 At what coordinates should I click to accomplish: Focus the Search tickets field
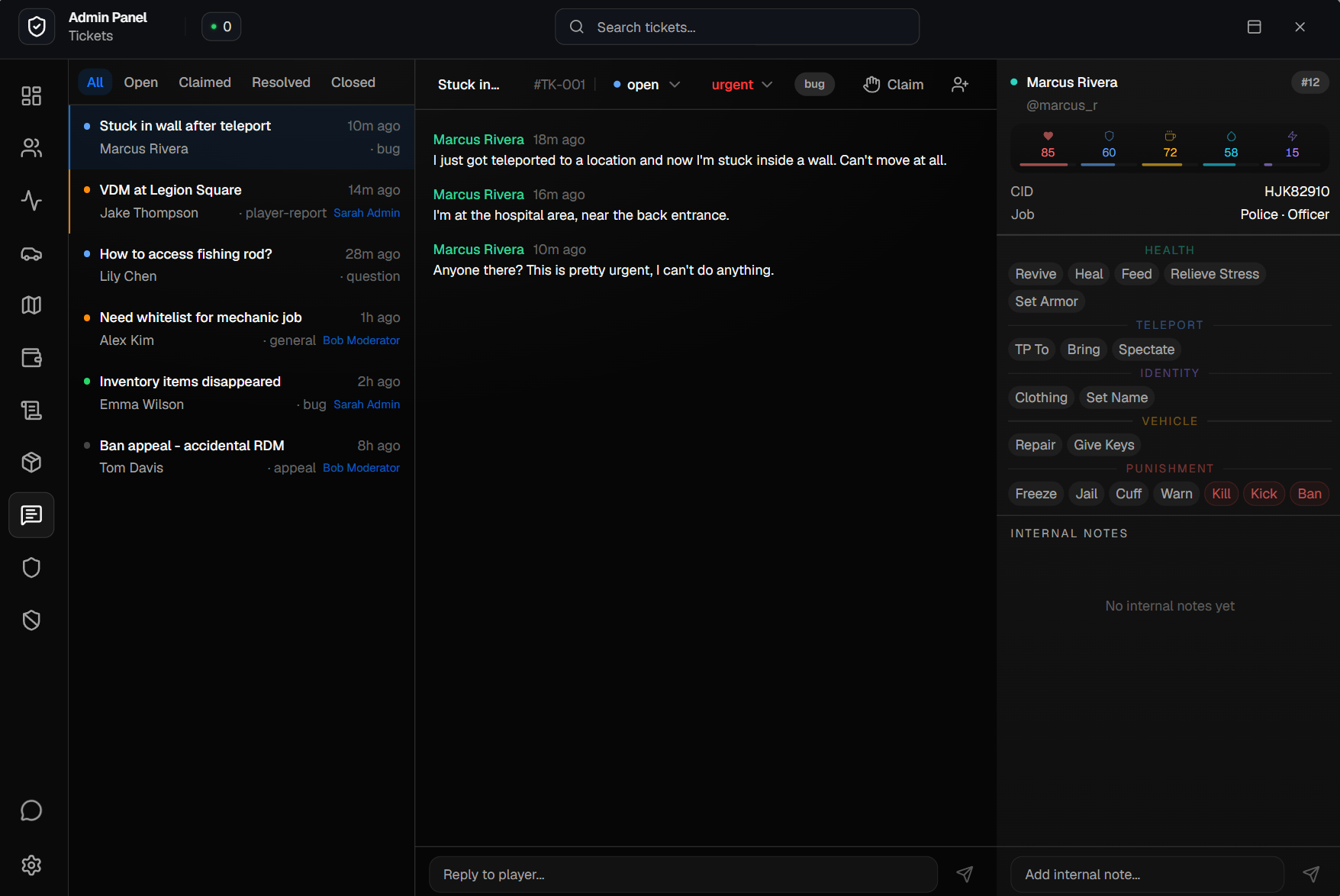pos(736,27)
